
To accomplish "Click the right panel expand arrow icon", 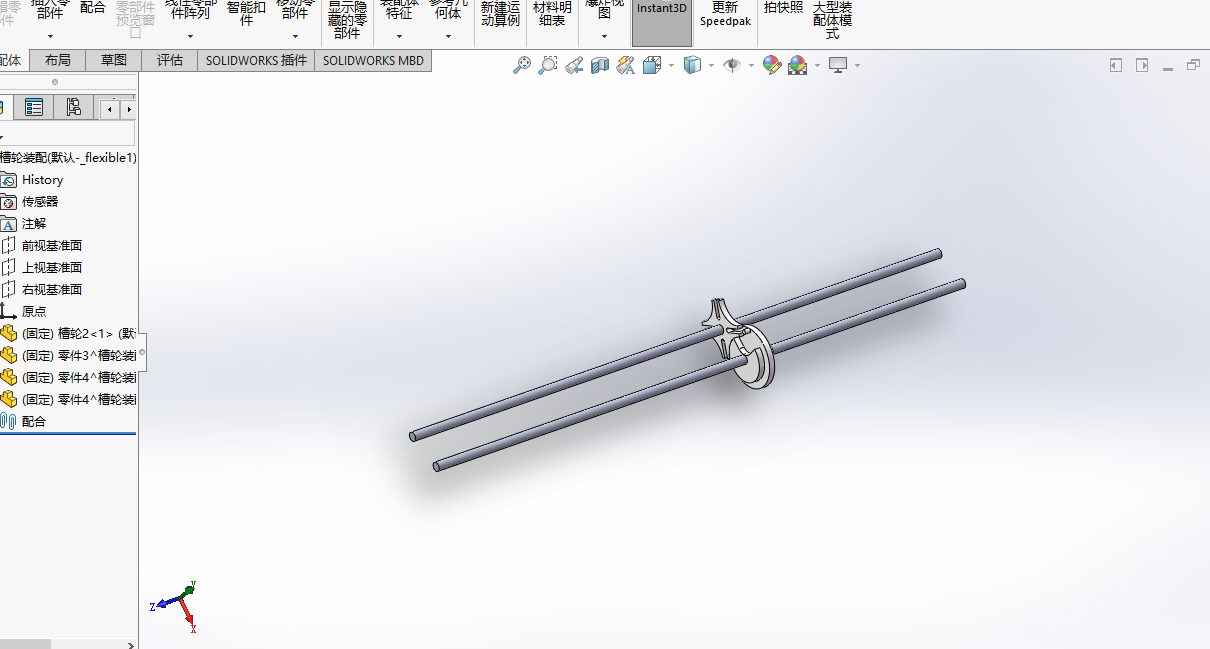I will [x=1142, y=65].
